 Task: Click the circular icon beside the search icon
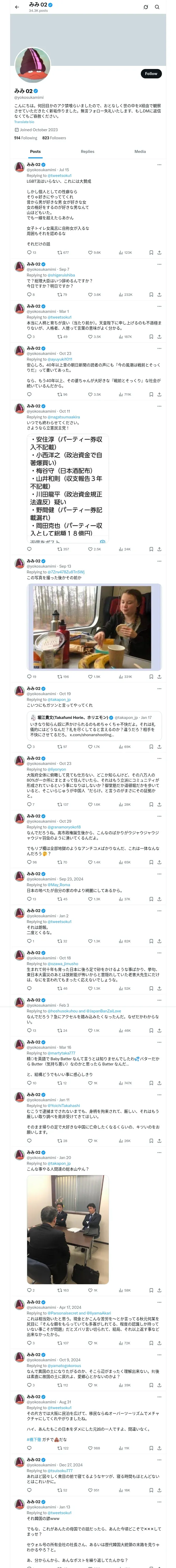(x=146, y=7)
